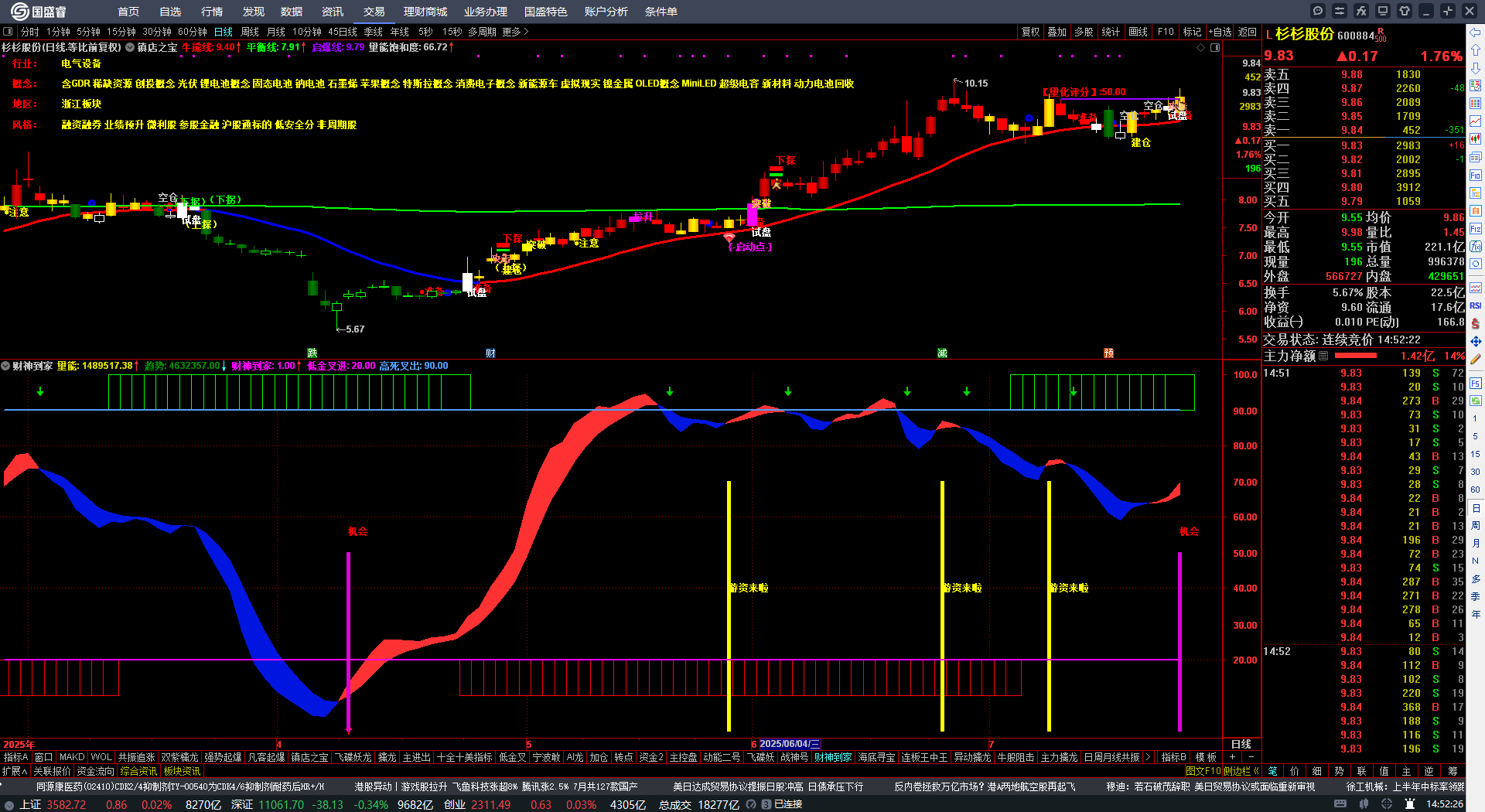This screenshot has height=812, width=1485.
Task: Toggle the small square icon at chart top-right
Action: (1215, 47)
